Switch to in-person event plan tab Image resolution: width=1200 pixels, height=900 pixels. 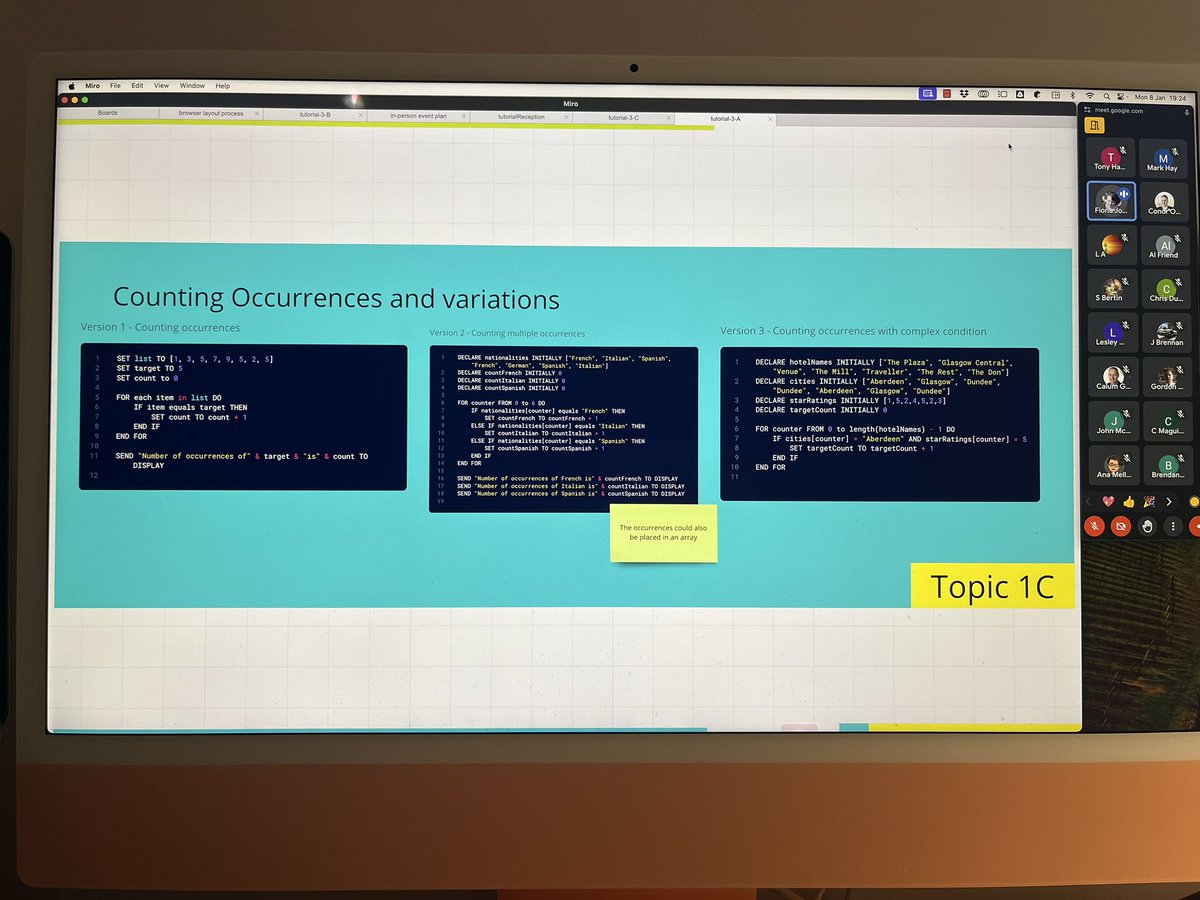tap(418, 115)
